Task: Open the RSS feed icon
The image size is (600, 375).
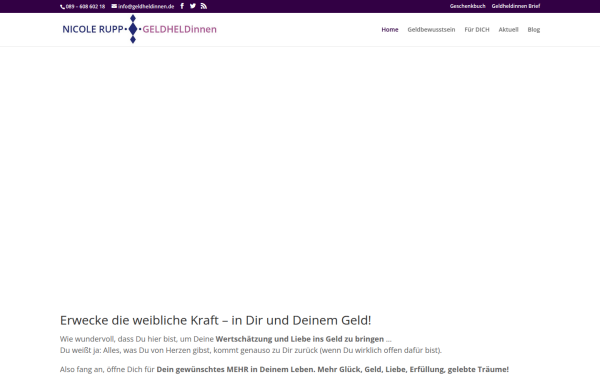Action: tap(204, 6)
